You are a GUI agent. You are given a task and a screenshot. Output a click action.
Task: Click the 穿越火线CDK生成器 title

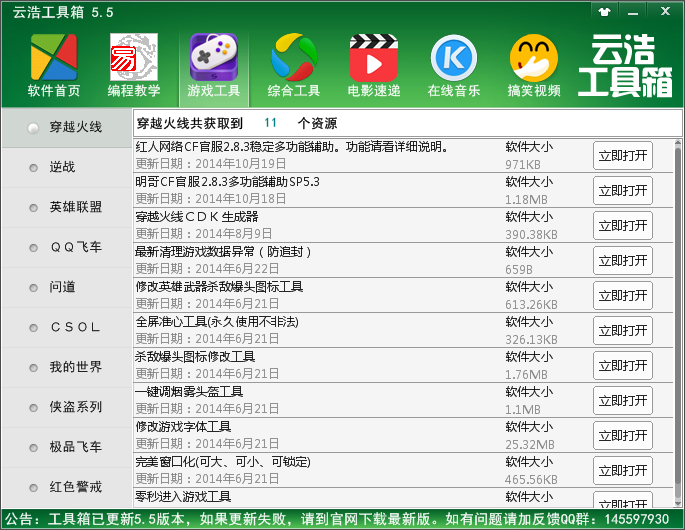197,217
